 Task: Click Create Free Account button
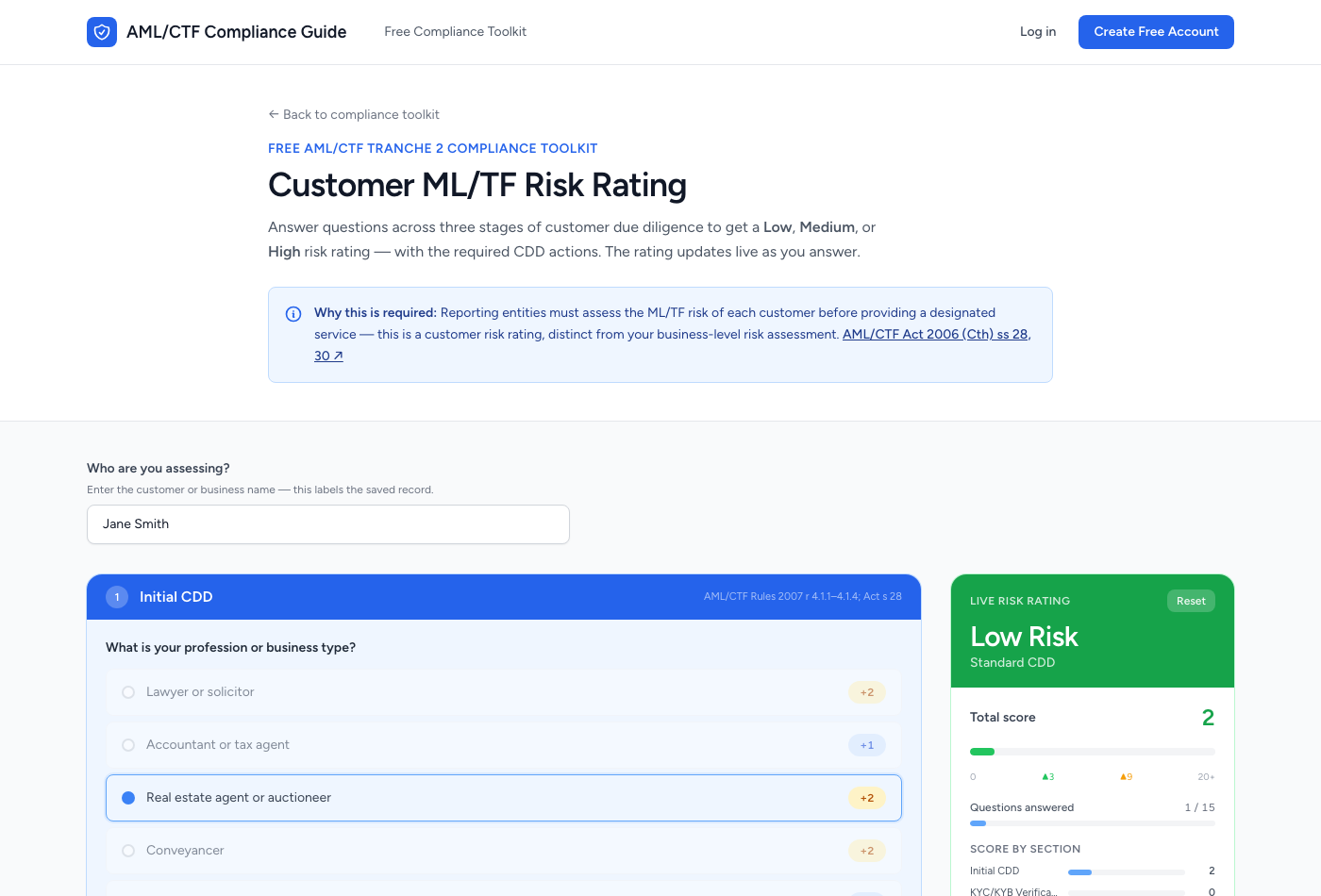coord(1156,32)
